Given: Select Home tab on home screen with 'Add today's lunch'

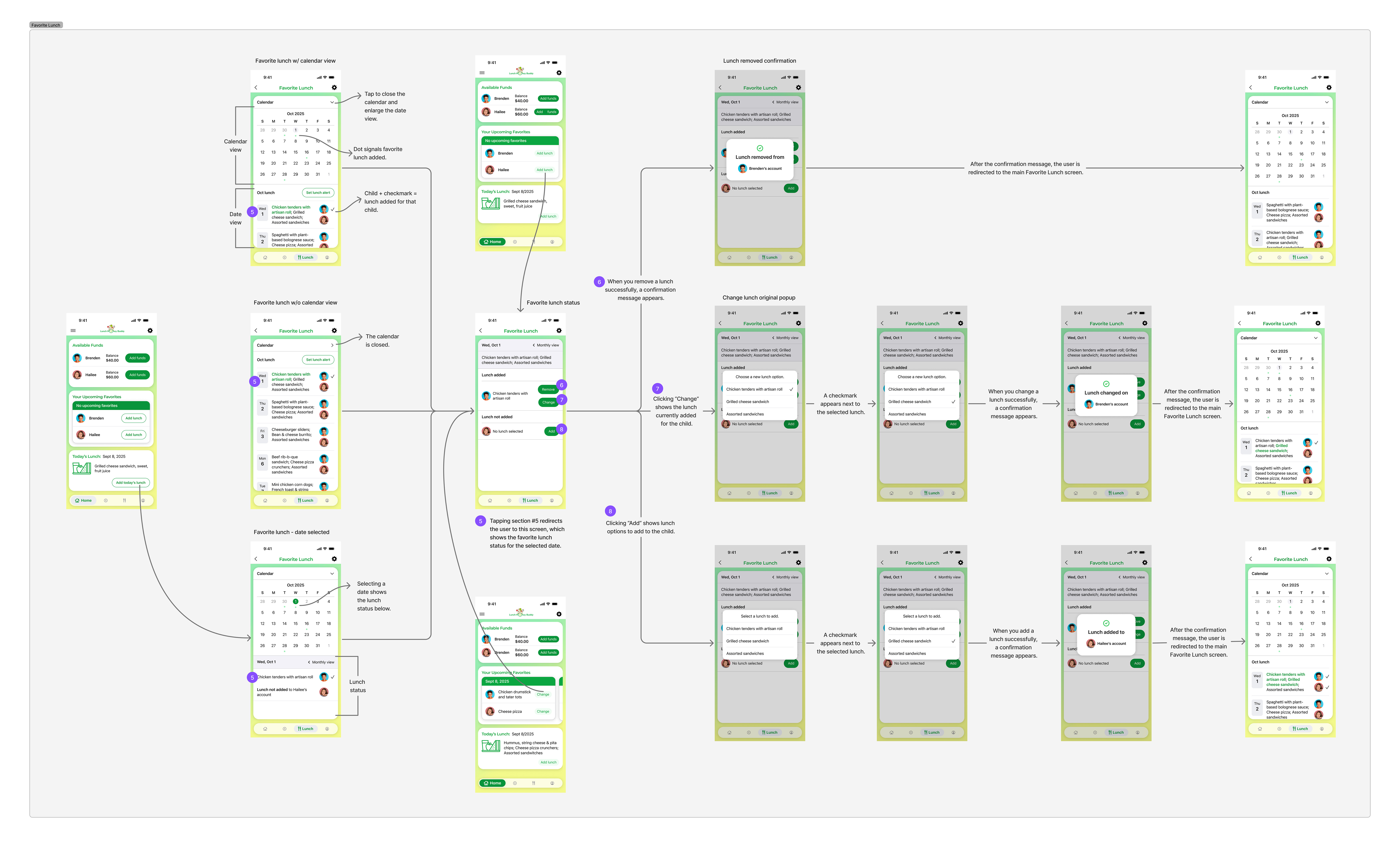Looking at the screenshot, I should 84,501.
